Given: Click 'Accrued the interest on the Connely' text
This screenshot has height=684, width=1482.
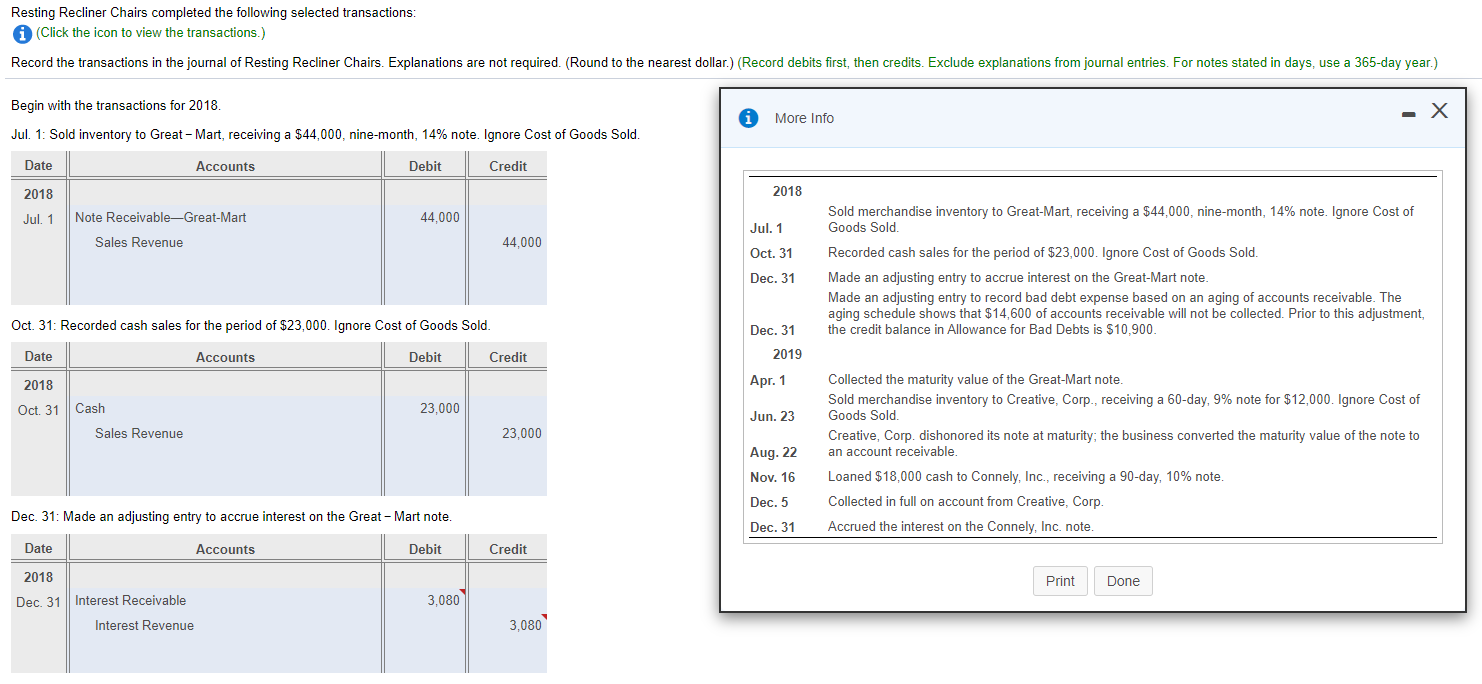Looking at the screenshot, I should pos(961,526).
